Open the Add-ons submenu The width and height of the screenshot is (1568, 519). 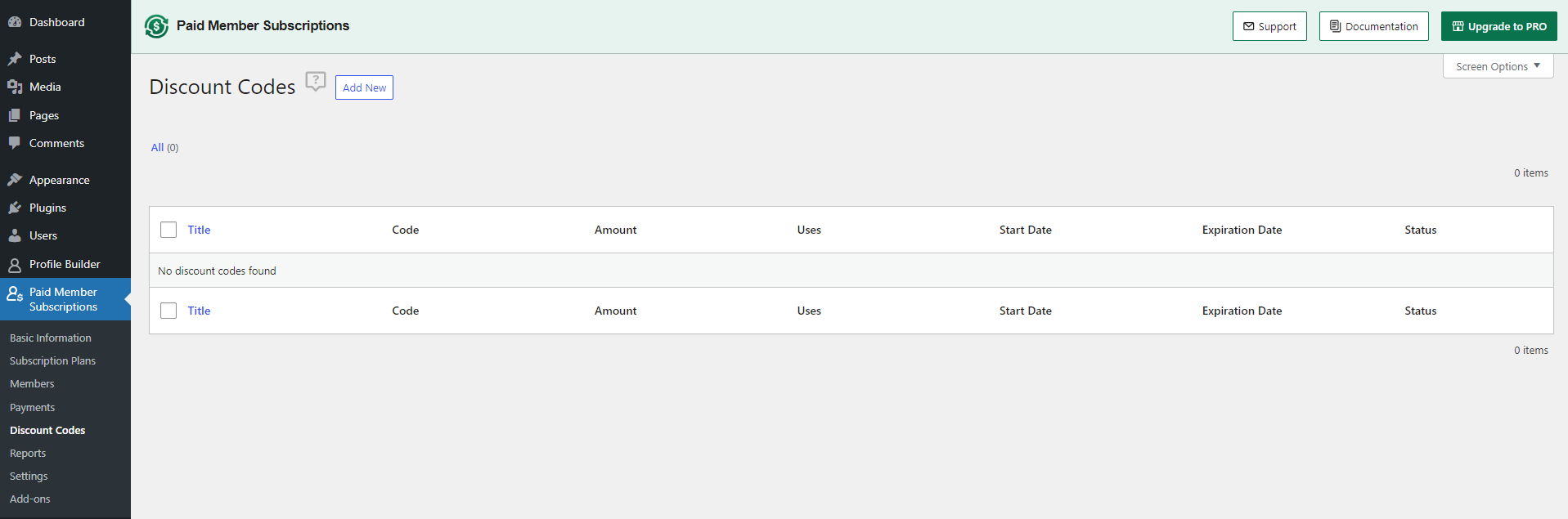tap(30, 499)
